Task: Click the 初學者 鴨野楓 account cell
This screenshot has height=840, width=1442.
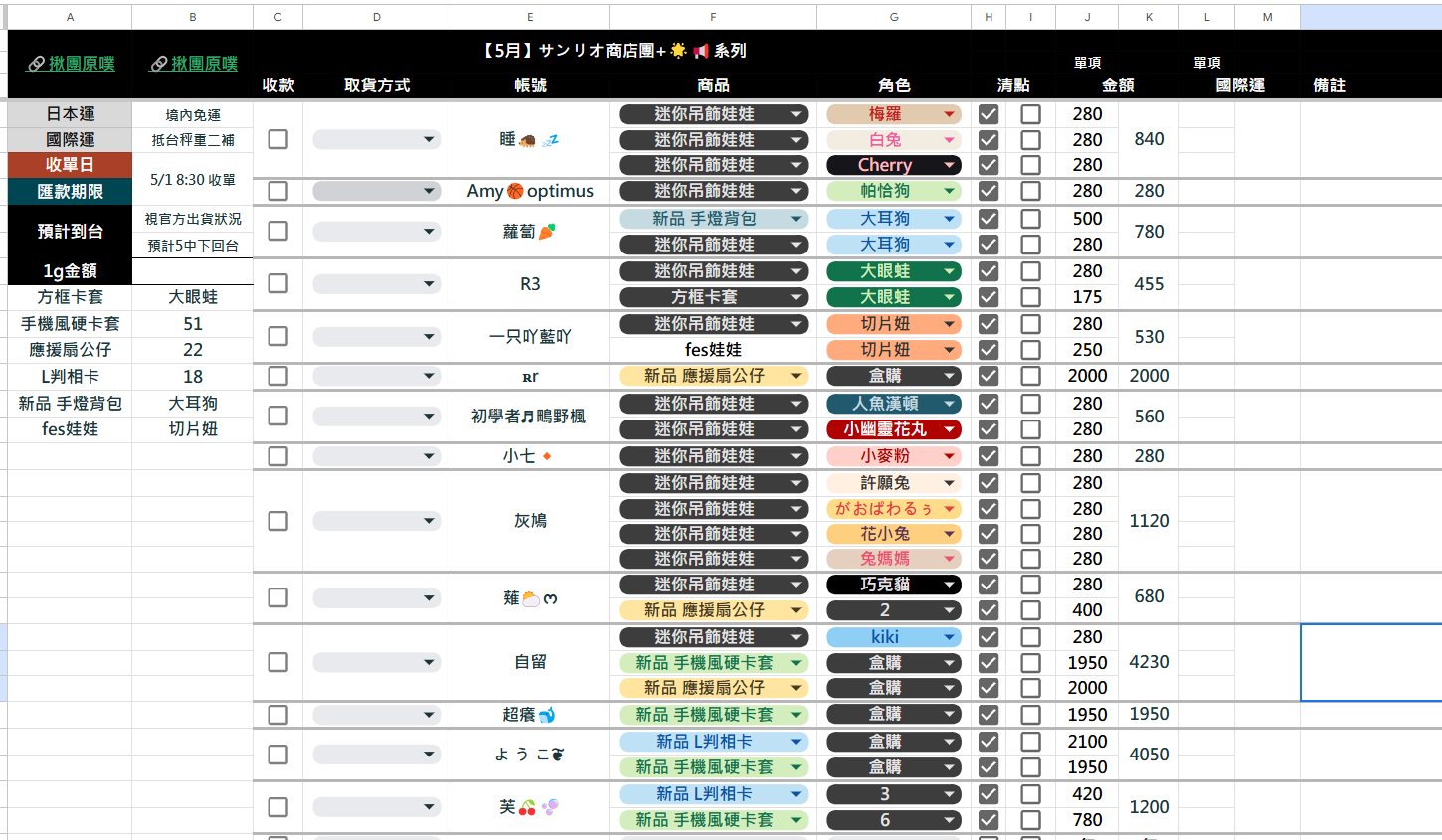Action: click(530, 417)
